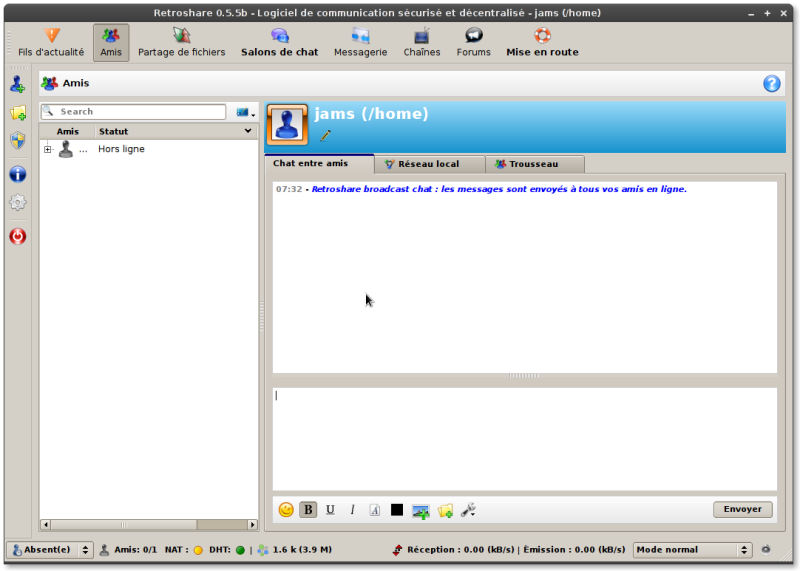Click the add file folder icon in chat toolbar
This screenshot has height=571, width=800.
click(445, 510)
